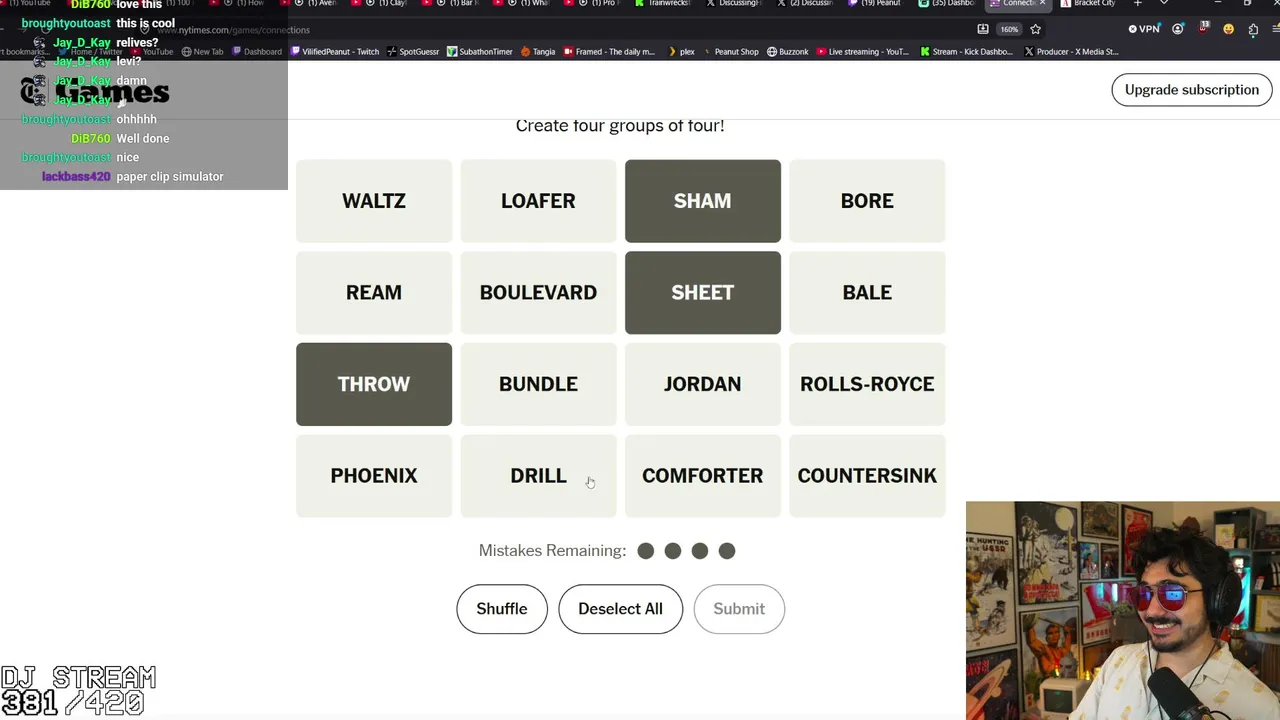Select the LOAFER tile
Image resolution: width=1280 pixels, height=720 pixels.
coord(538,201)
